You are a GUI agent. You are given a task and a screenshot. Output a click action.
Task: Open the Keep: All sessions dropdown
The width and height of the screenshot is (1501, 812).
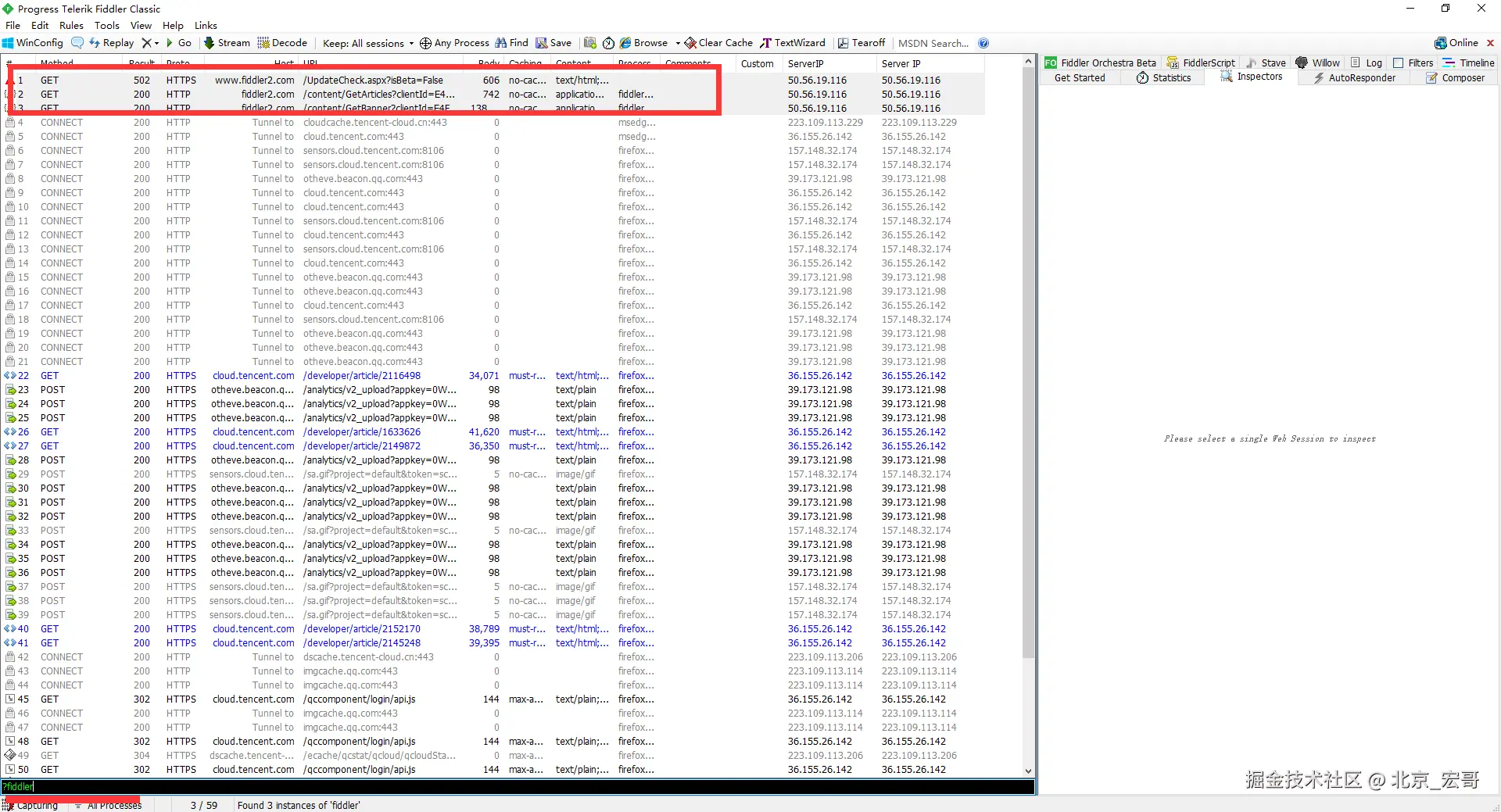click(x=368, y=43)
